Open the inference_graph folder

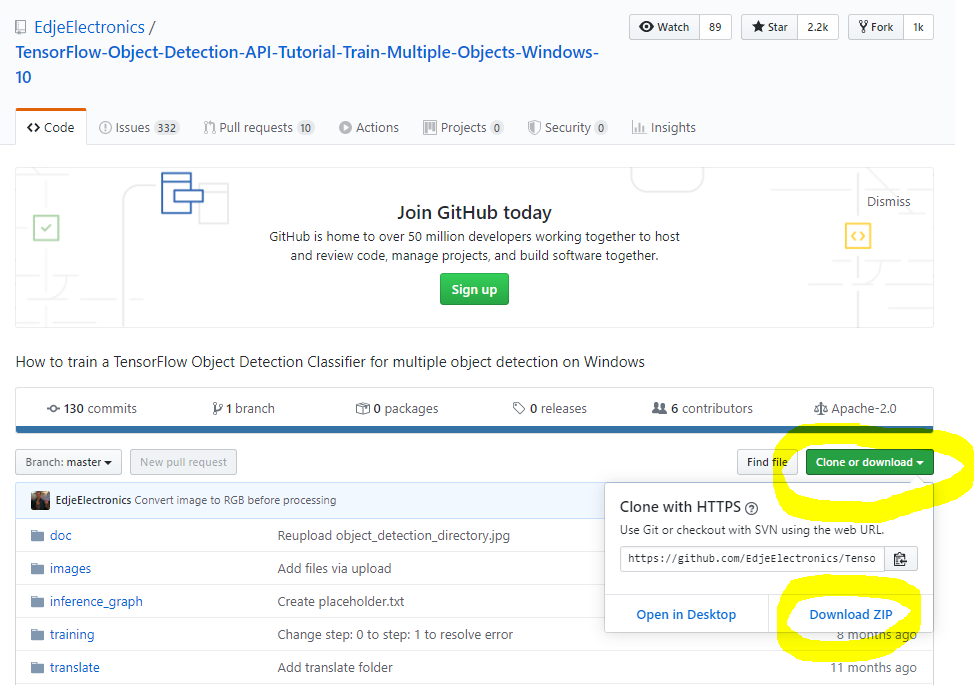[96, 601]
